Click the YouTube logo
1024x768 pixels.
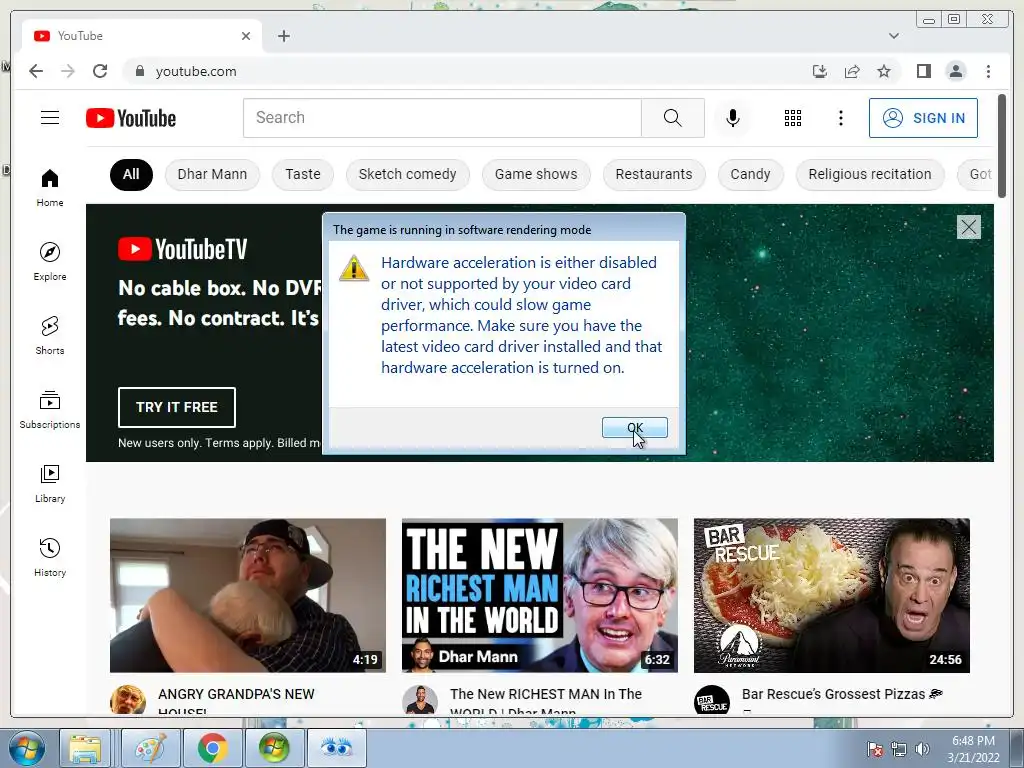(131, 118)
